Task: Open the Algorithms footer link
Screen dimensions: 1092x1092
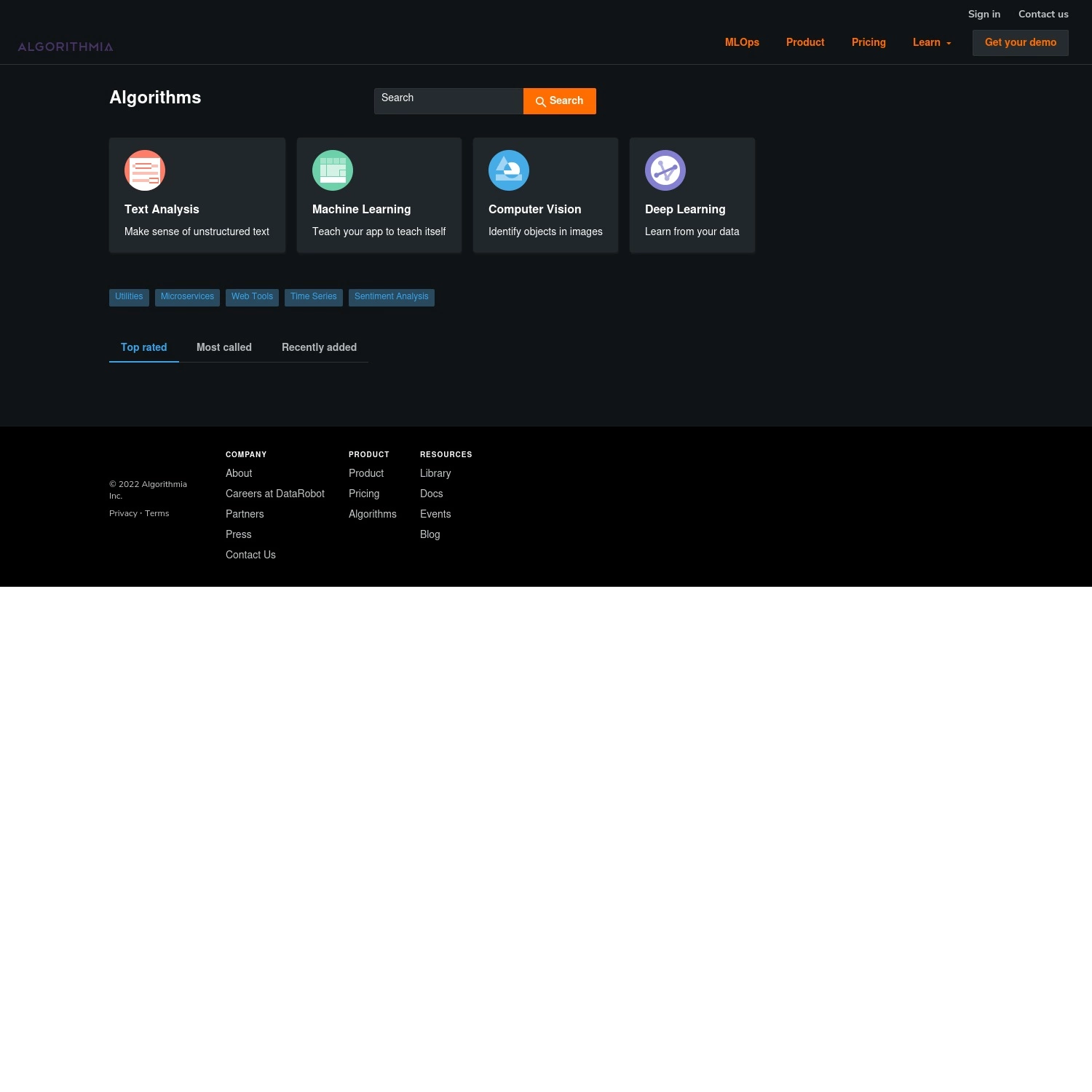Action: click(x=373, y=514)
